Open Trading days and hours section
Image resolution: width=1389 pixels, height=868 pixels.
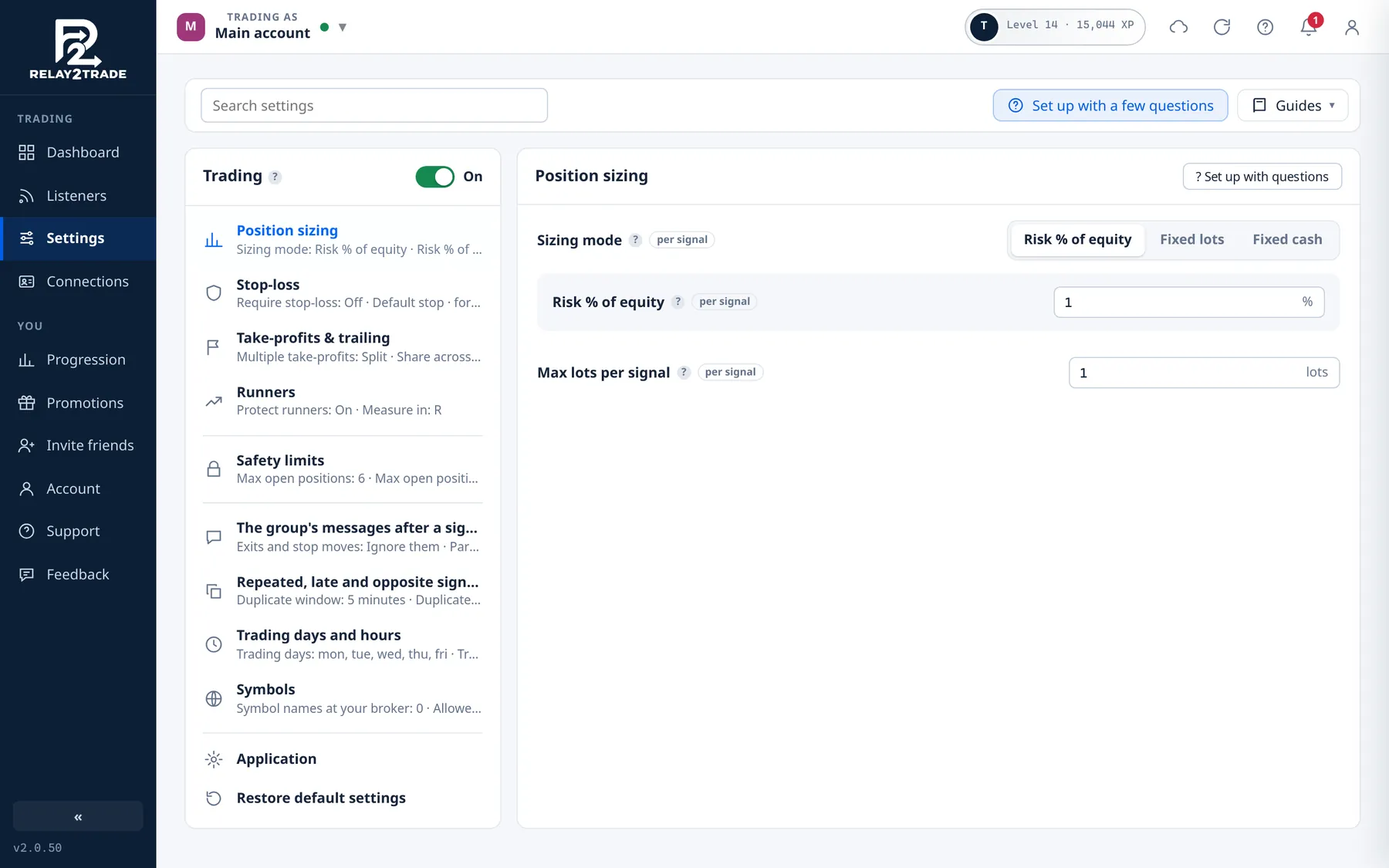[x=343, y=644]
